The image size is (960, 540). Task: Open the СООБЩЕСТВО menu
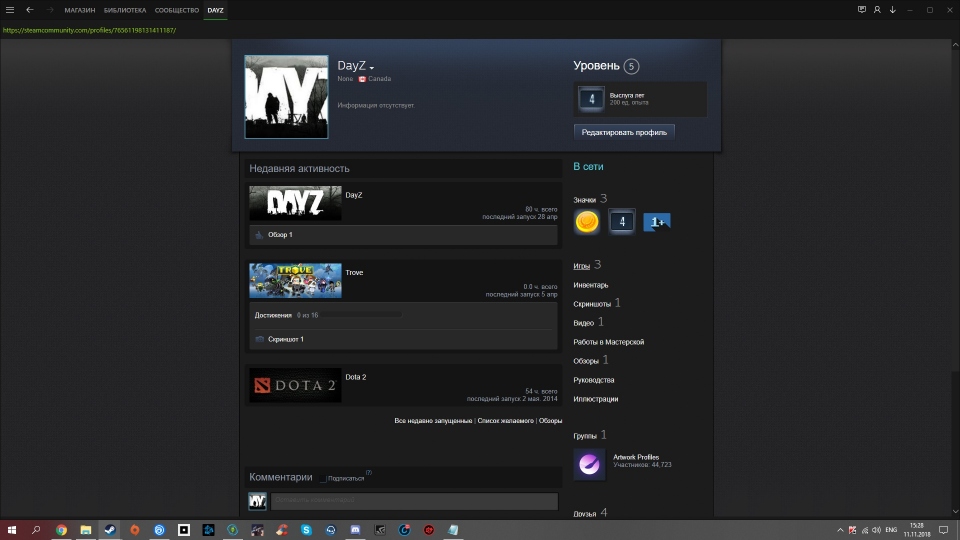pyautogui.click(x=177, y=10)
